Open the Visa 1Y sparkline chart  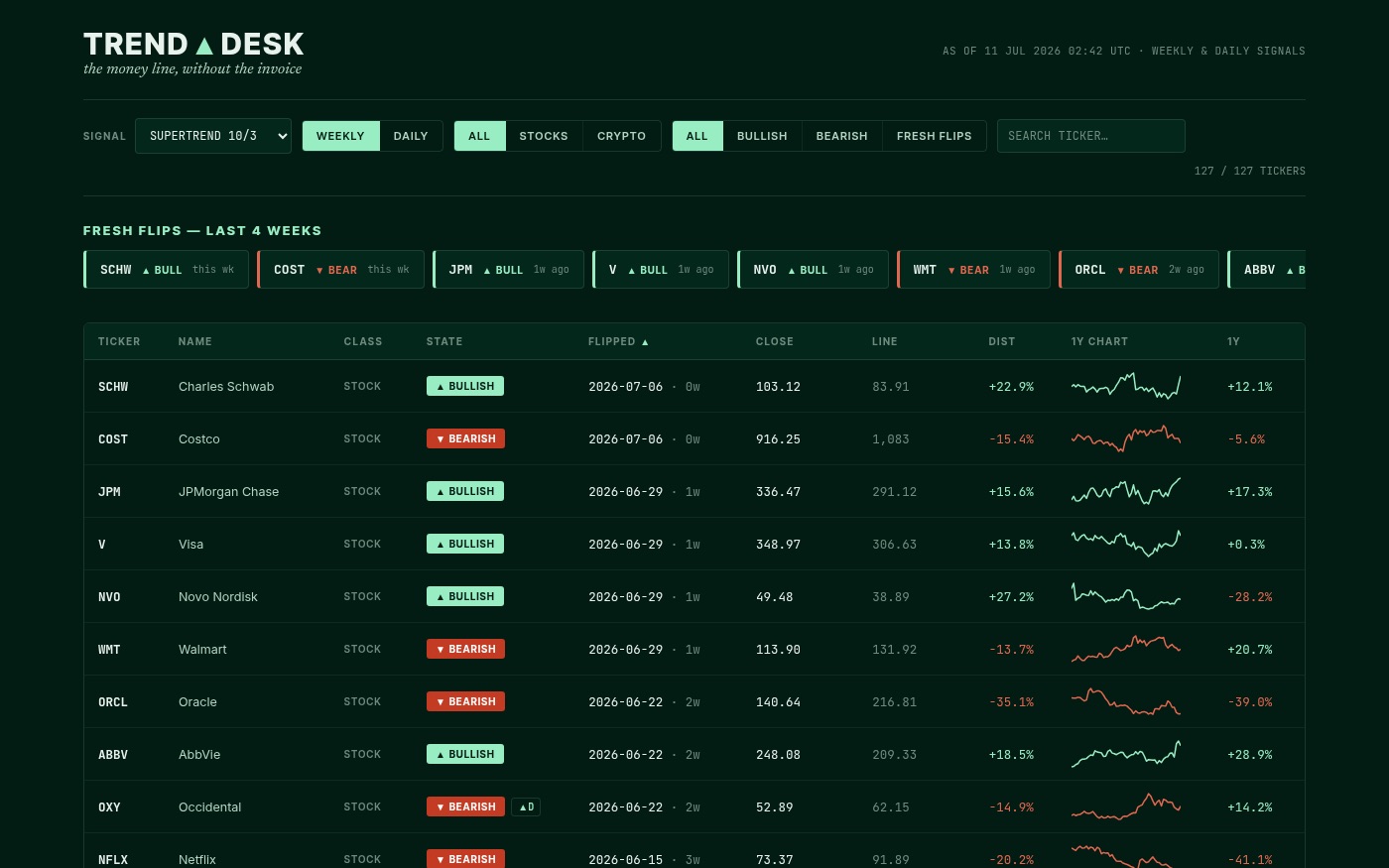(1126, 544)
